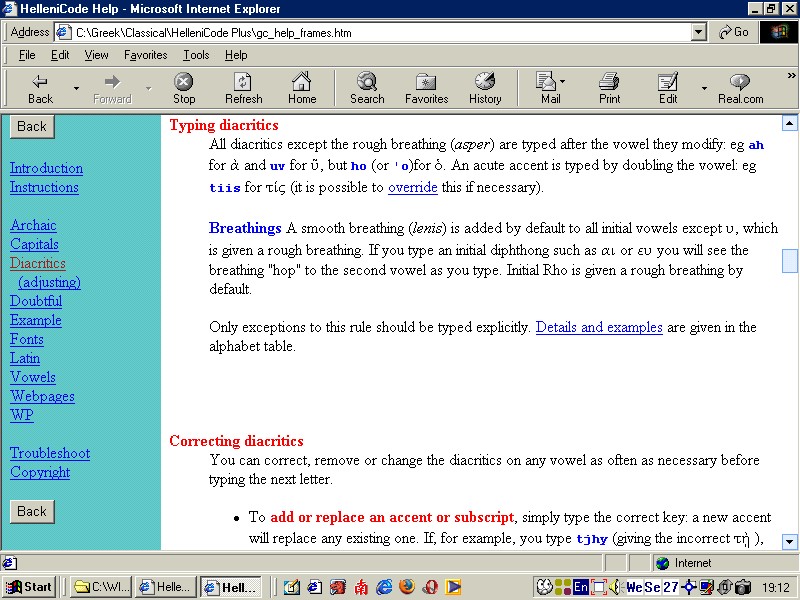Print the help document
Image resolution: width=800 pixels, height=600 pixels.
pyautogui.click(x=610, y=87)
